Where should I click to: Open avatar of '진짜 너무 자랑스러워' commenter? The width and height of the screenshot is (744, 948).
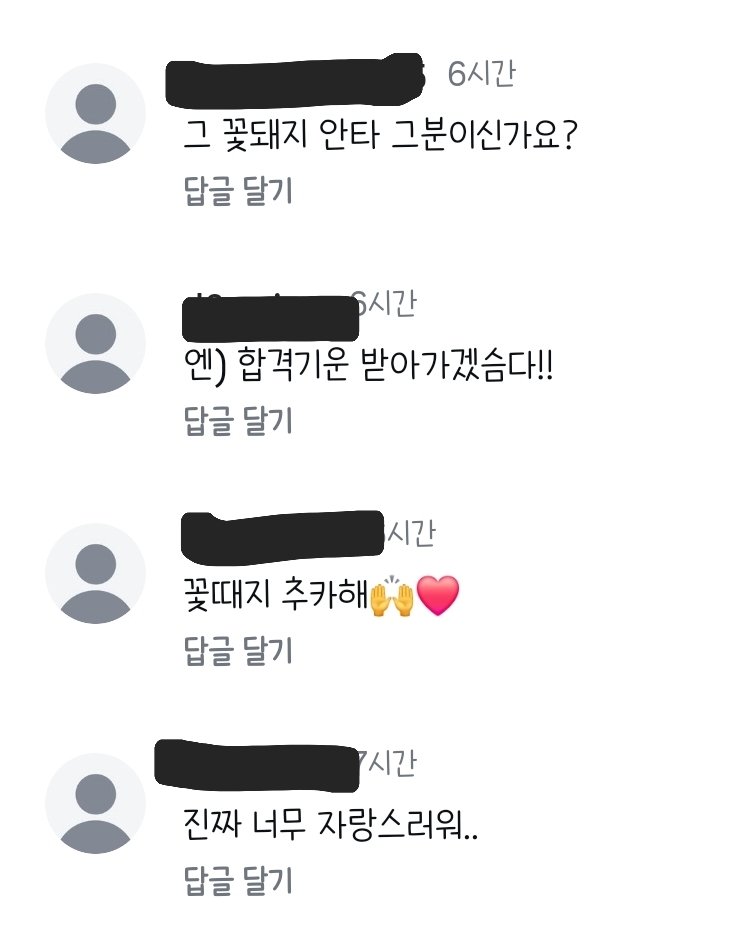(x=95, y=804)
